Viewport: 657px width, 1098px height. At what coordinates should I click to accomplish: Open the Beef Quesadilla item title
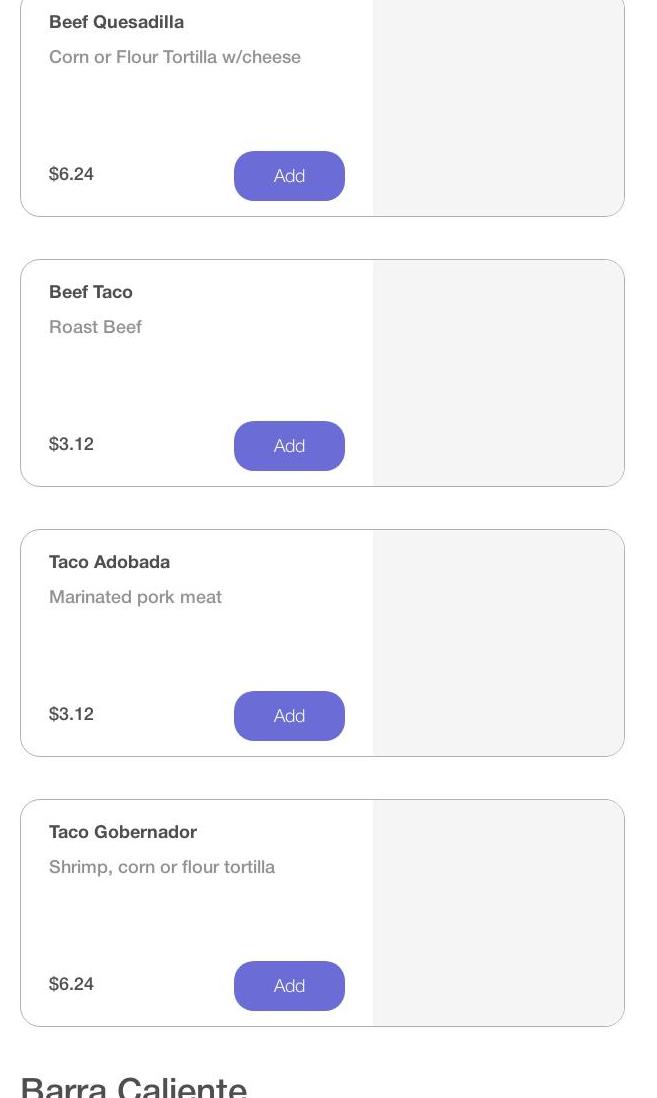(116, 22)
